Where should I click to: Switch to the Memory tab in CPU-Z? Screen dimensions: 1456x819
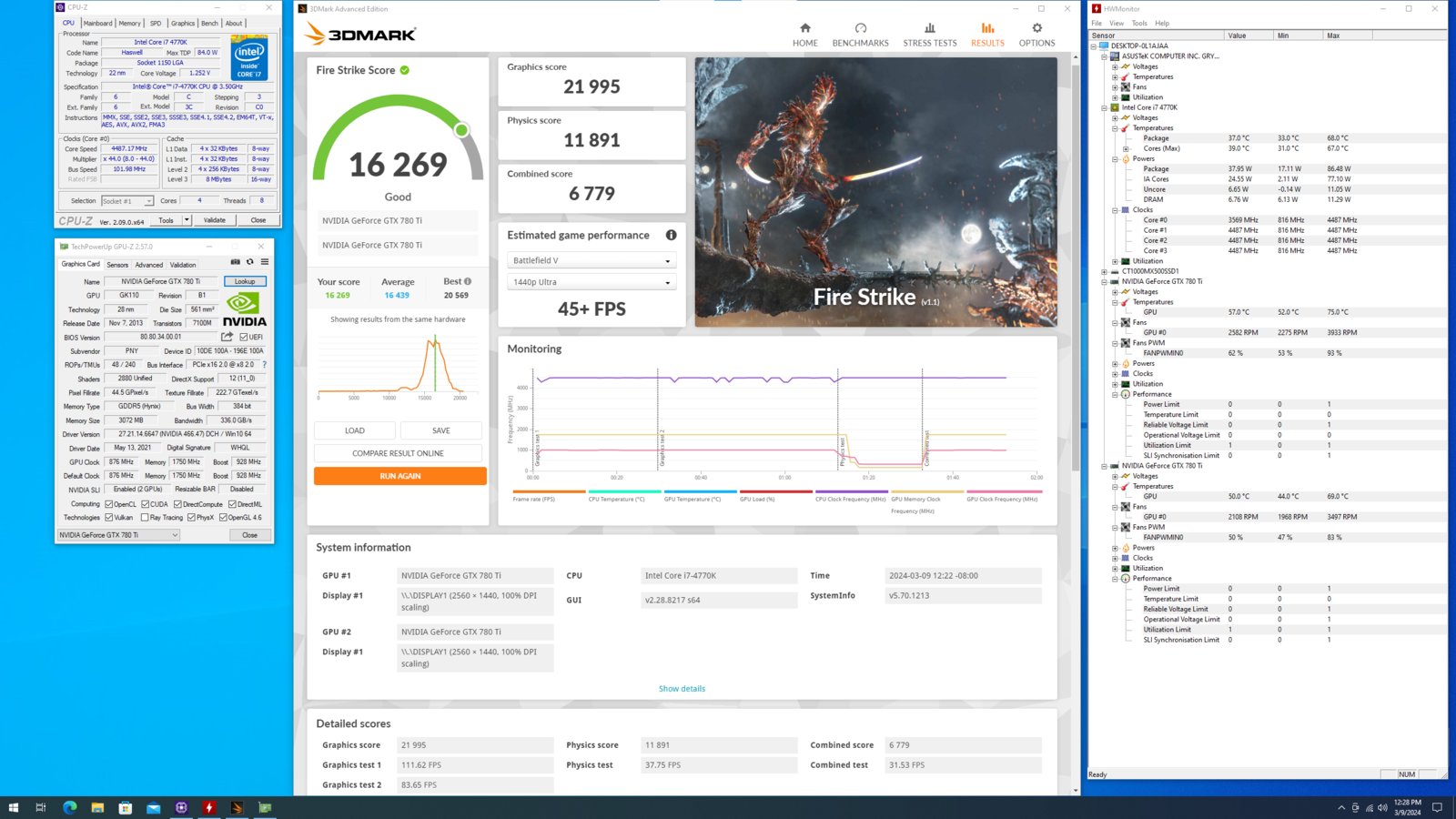(130, 24)
